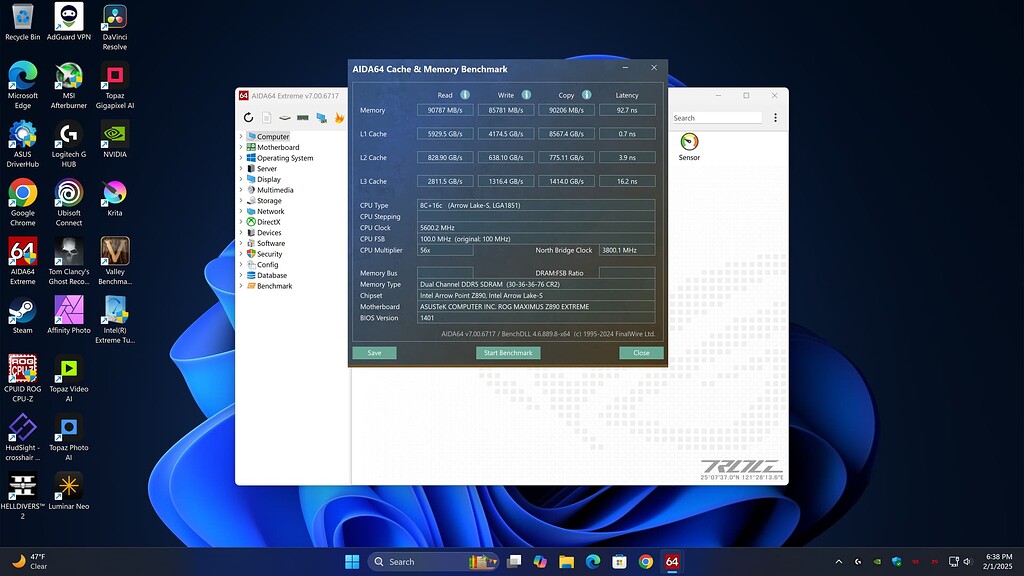
Task: Expand the Display tree node arrow
Action: 241,179
